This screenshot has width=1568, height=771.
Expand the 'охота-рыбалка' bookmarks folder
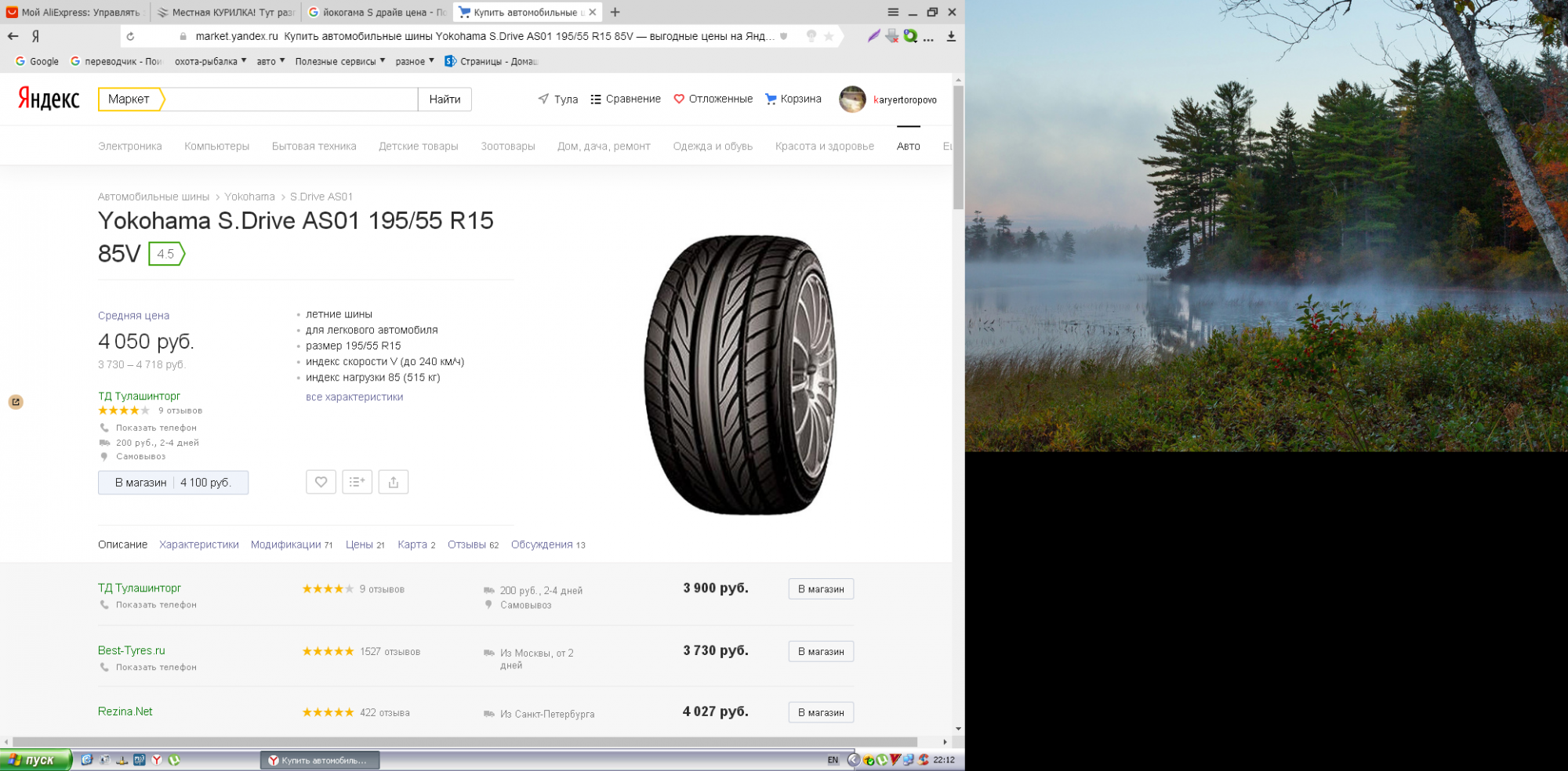click(x=210, y=61)
